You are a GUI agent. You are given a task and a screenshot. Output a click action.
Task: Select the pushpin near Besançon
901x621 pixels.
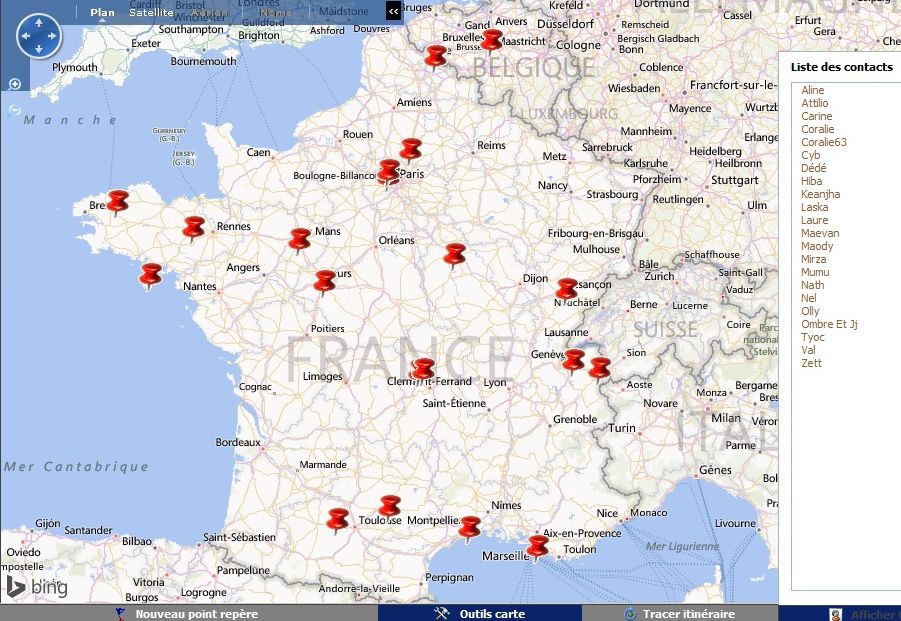tap(567, 289)
